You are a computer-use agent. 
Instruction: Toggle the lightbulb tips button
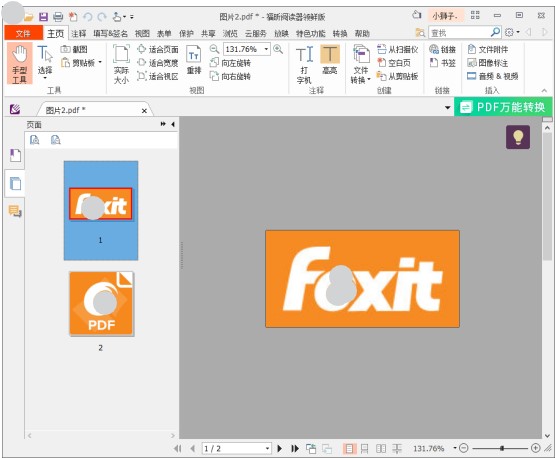[518, 137]
